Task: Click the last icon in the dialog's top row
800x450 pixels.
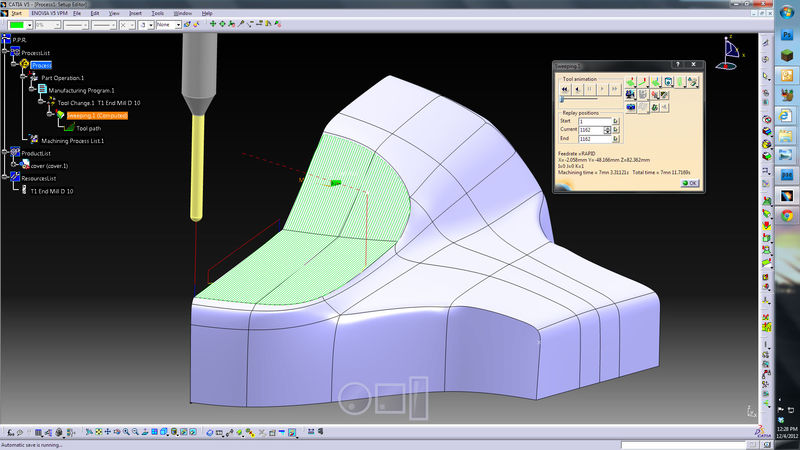Action: click(x=693, y=82)
